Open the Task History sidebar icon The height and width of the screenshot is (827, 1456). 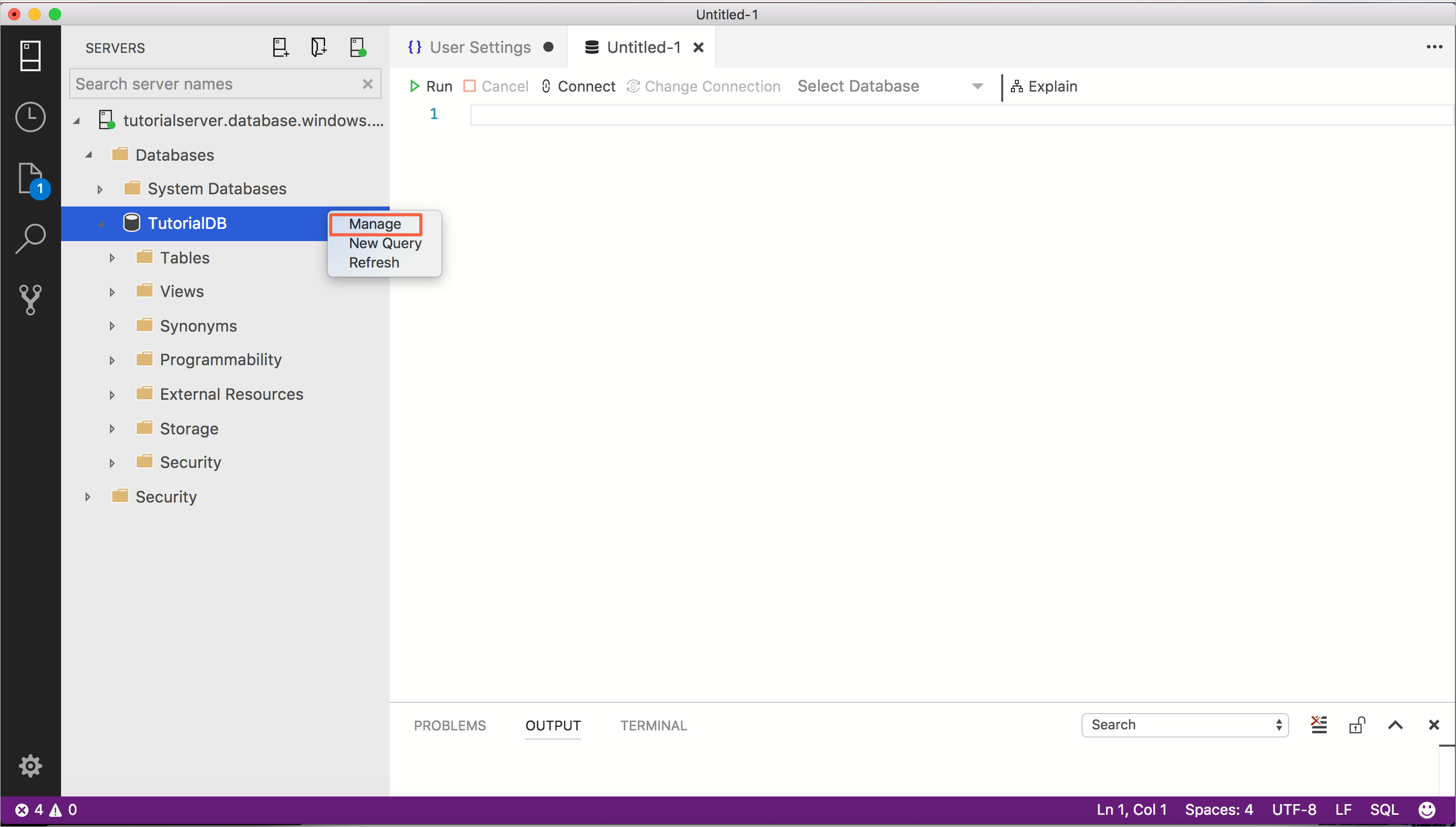(30, 117)
